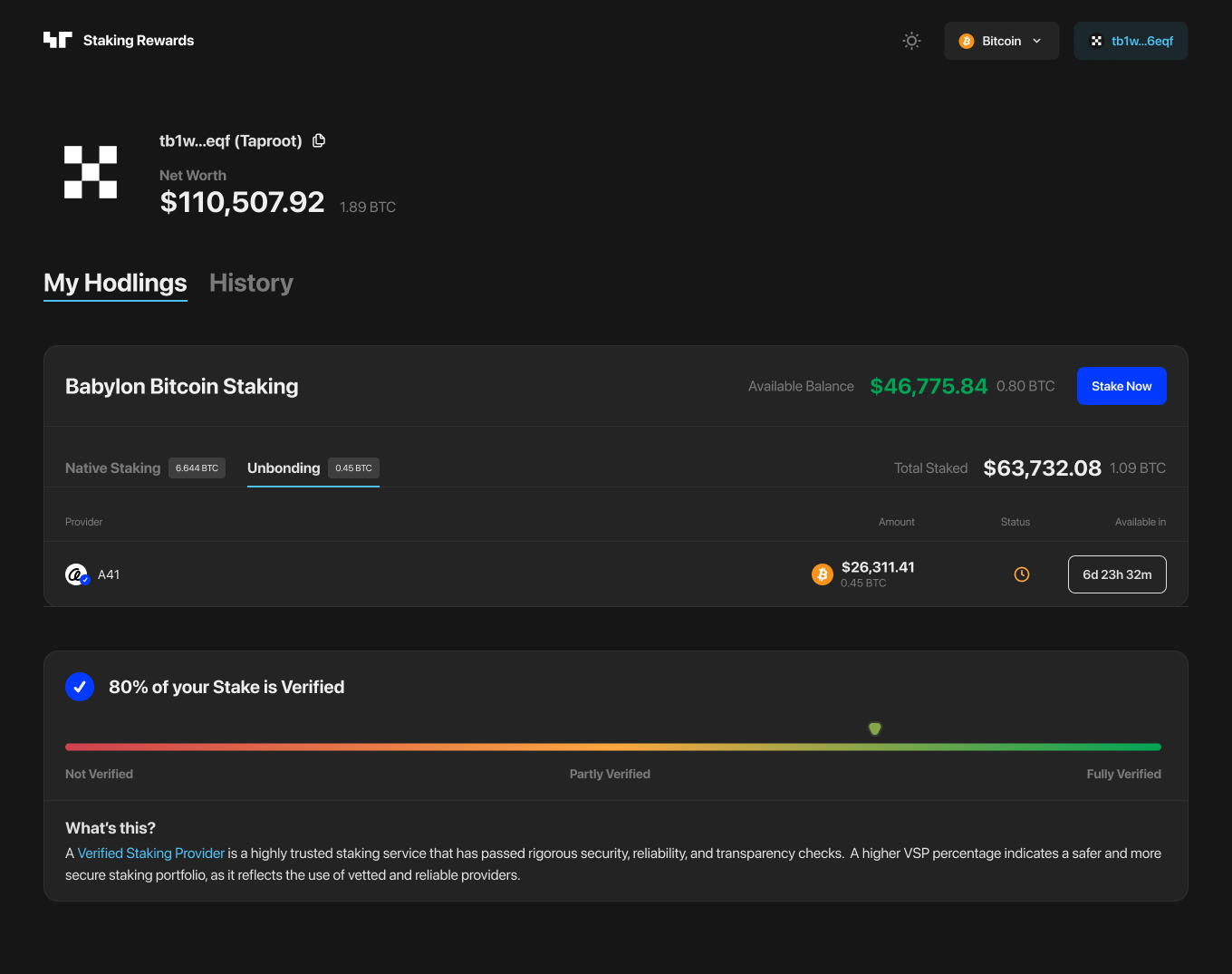1232x974 pixels.
Task: Click the Net Worth value $110,507.92
Action: 242,202
